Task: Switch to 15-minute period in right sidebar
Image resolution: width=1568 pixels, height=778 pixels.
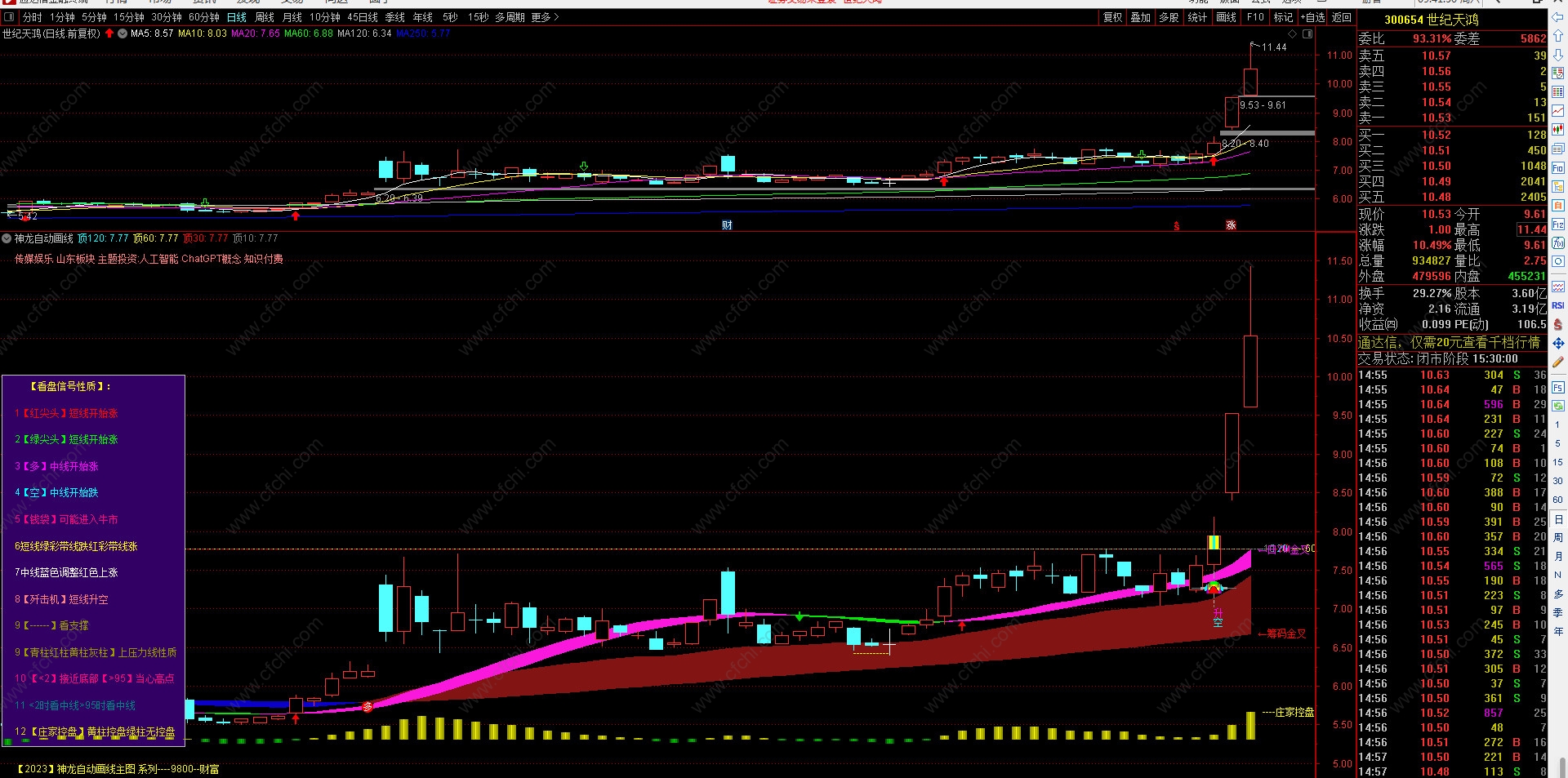Action: 1558,462
